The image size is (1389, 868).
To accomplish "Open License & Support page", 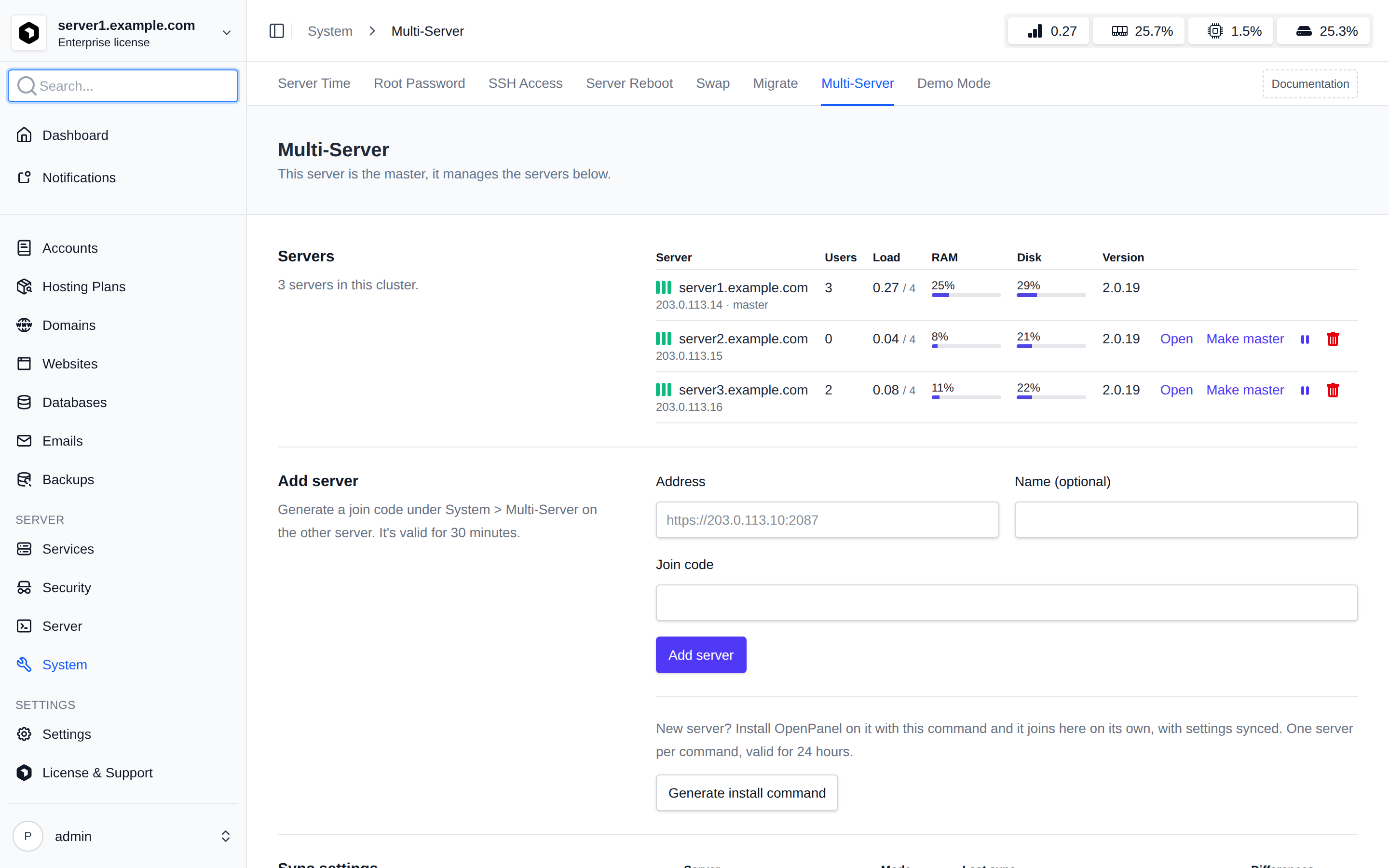I will pyautogui.click(x=123, y=773).
